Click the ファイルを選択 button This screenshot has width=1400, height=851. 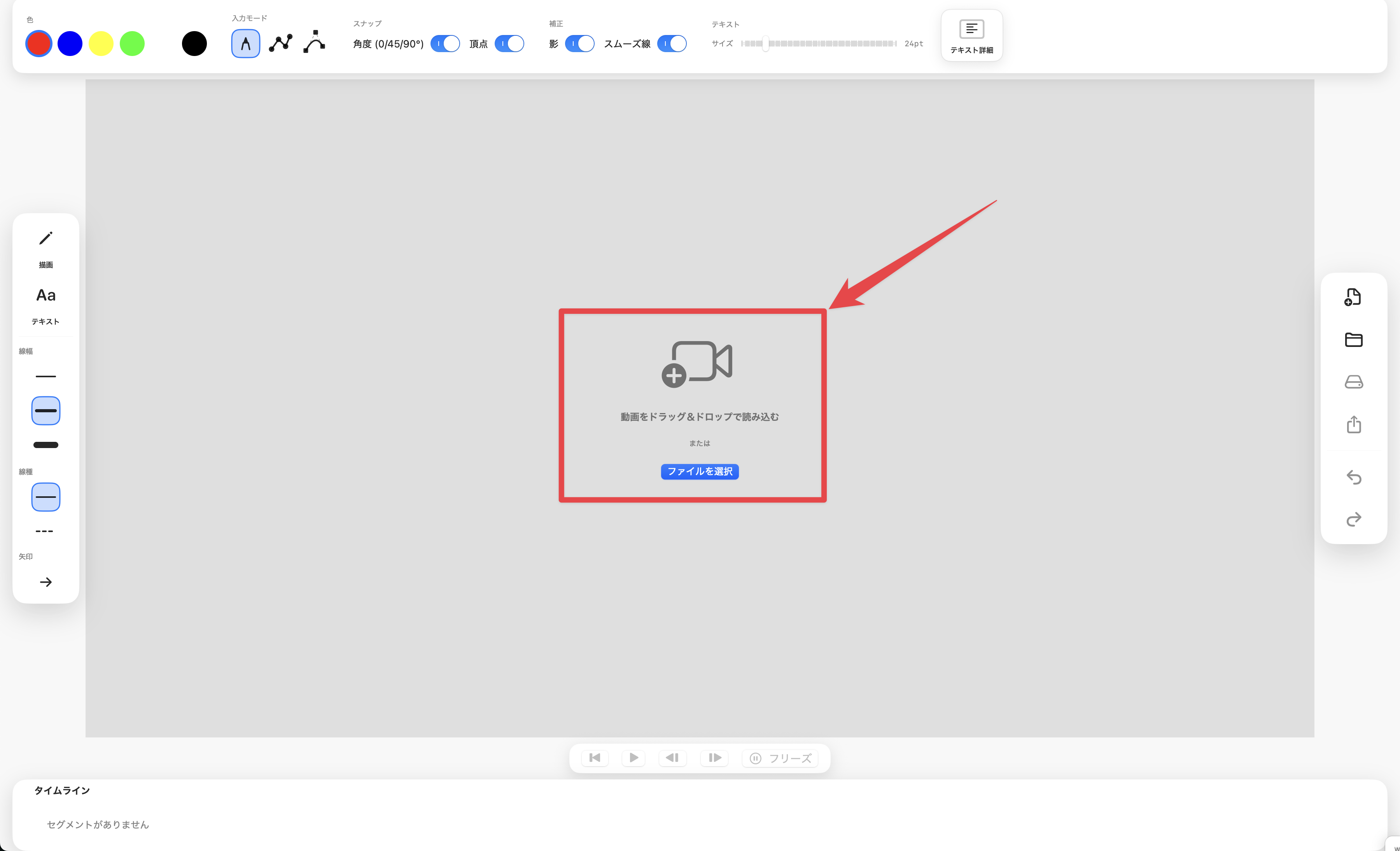(x=700, y=471)
